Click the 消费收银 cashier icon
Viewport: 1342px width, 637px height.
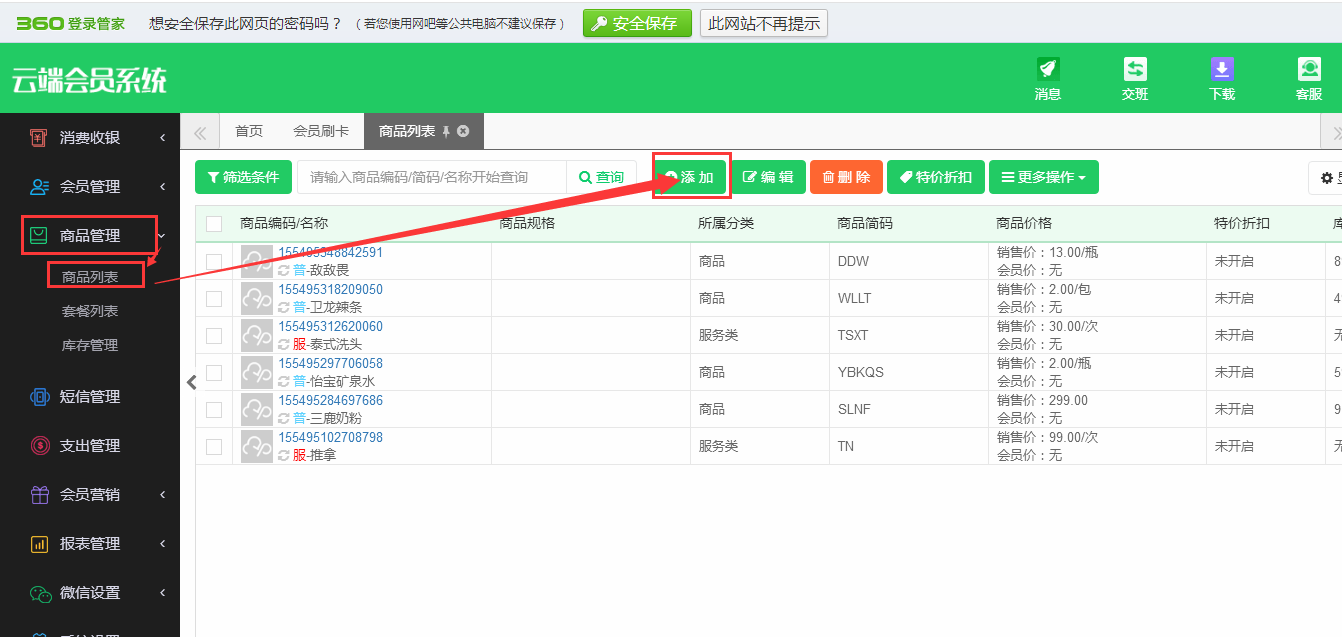(x=39, y=137)
